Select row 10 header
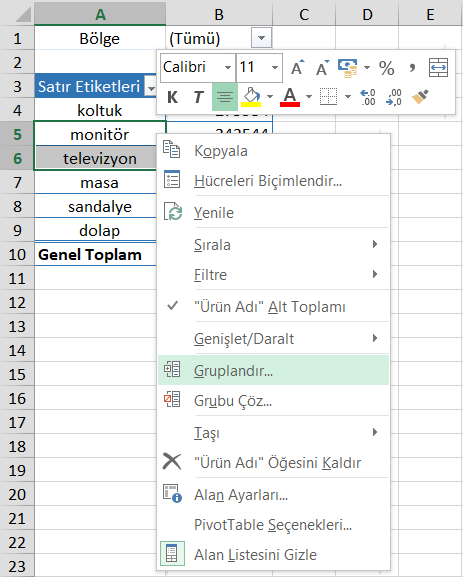This screenshot has height=577, width=463. tap(17, 255)
